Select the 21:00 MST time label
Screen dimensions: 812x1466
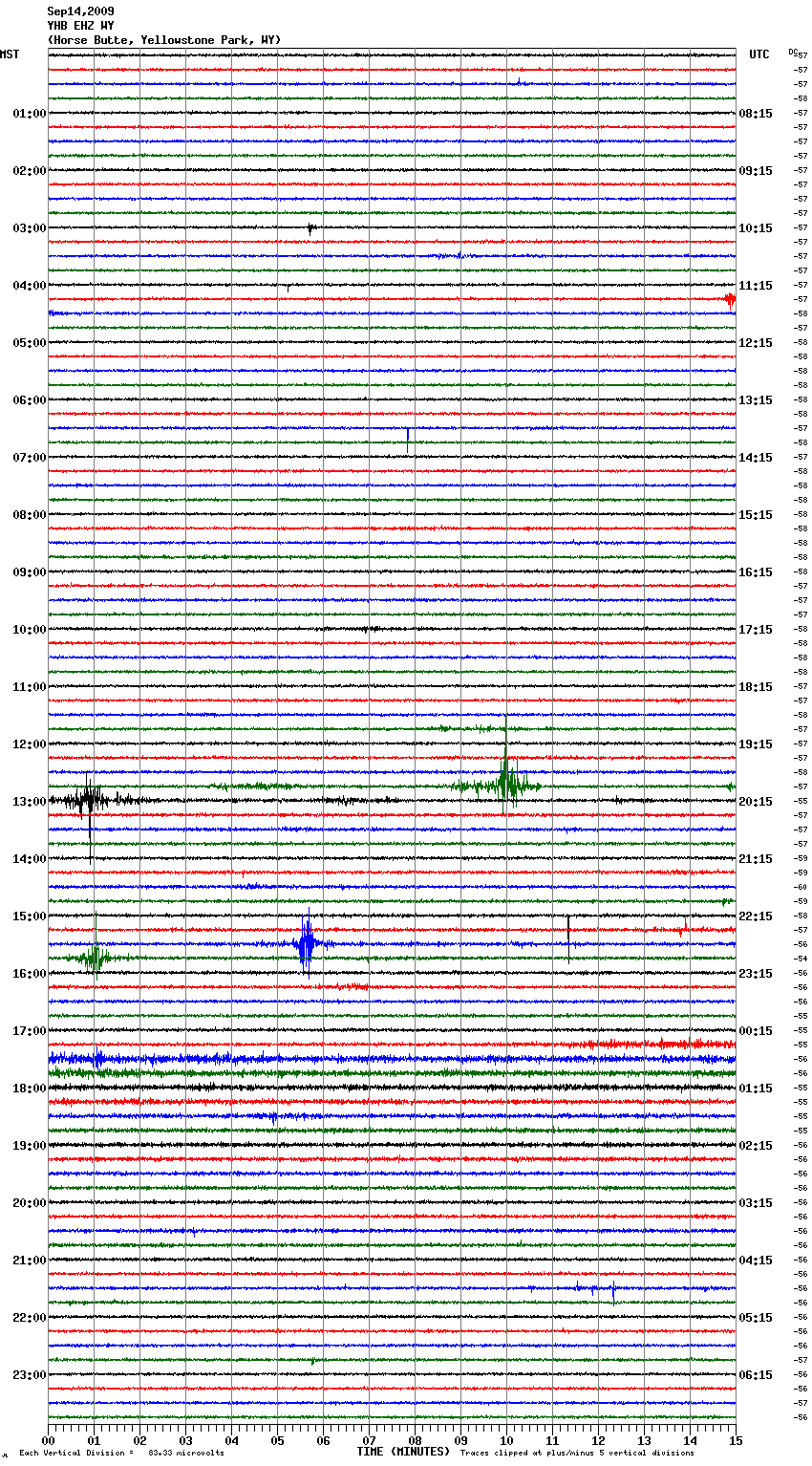pos(30,1261)
